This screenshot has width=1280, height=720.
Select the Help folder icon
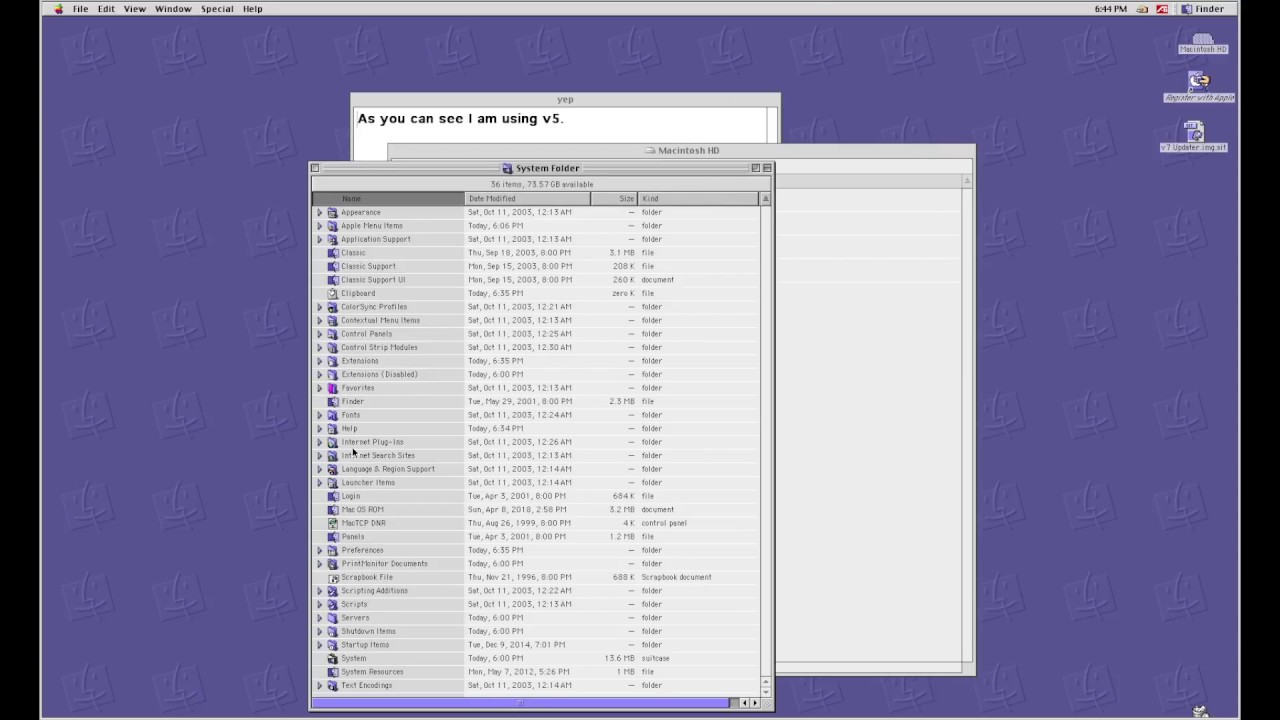[333, 428]
